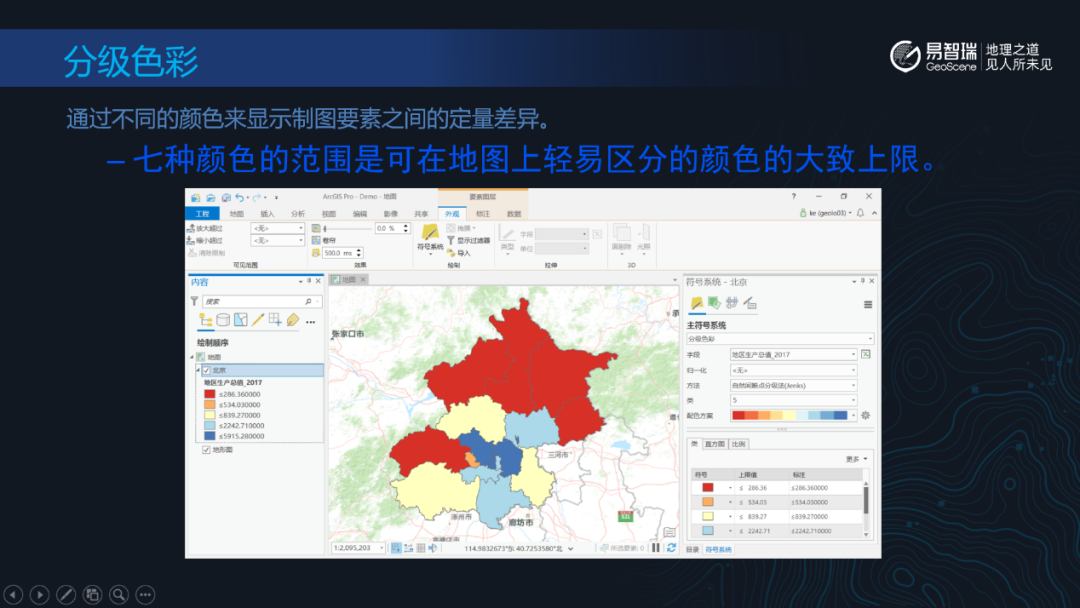1080x608 pixels.
Task: Select List By Data Source cylinder icon
Action: point(223,319)
